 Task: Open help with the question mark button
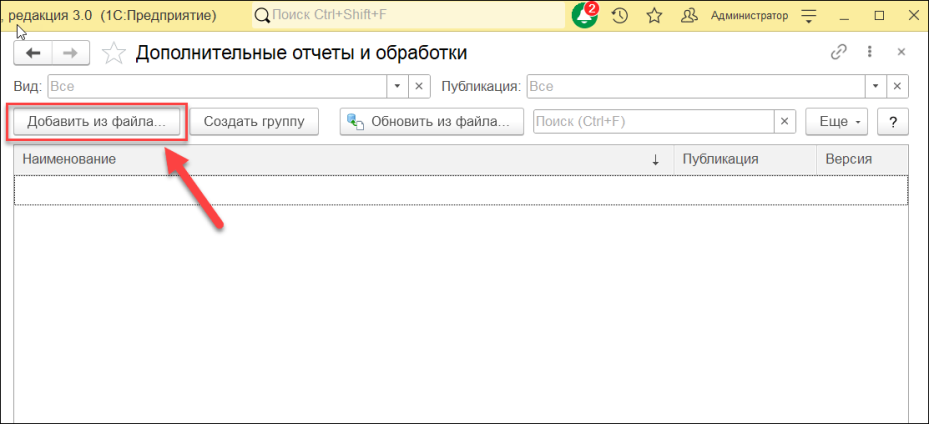[x=892, y=122]
